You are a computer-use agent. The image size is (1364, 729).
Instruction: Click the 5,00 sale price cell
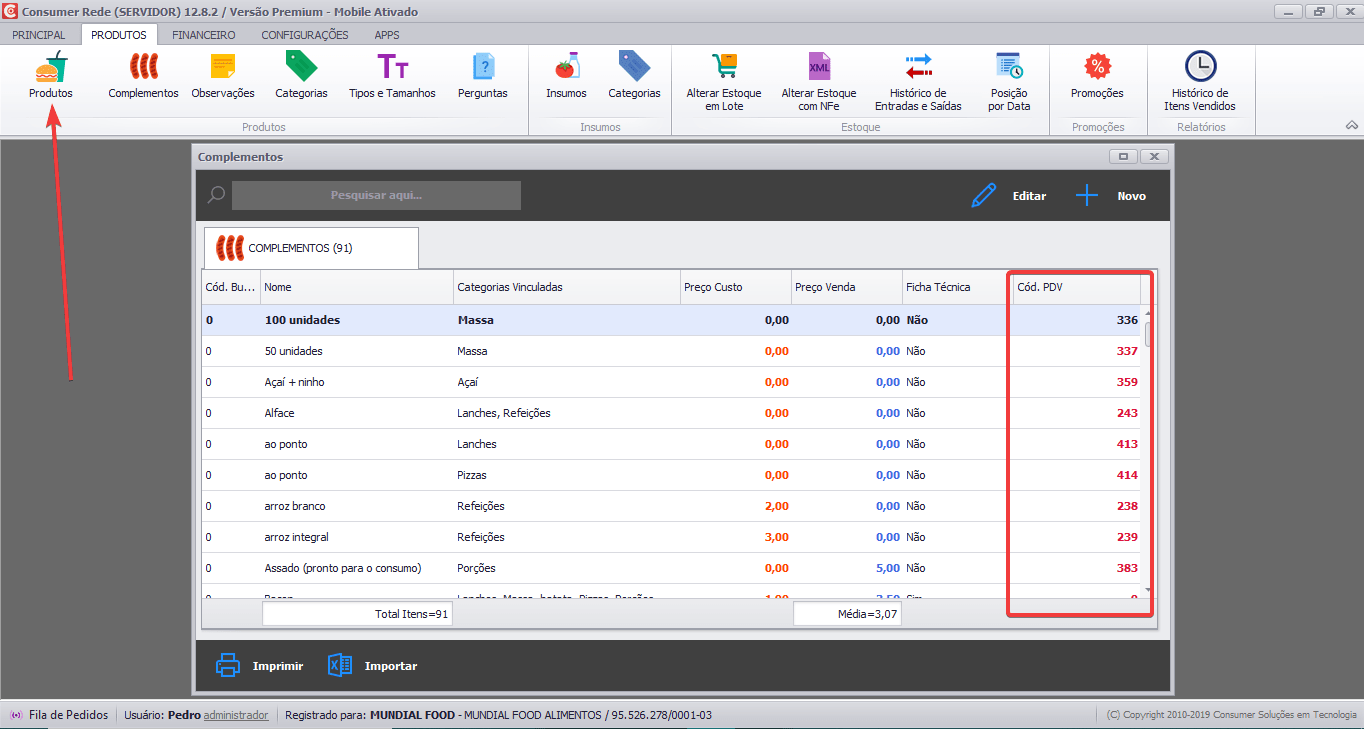tap(847, 568)
